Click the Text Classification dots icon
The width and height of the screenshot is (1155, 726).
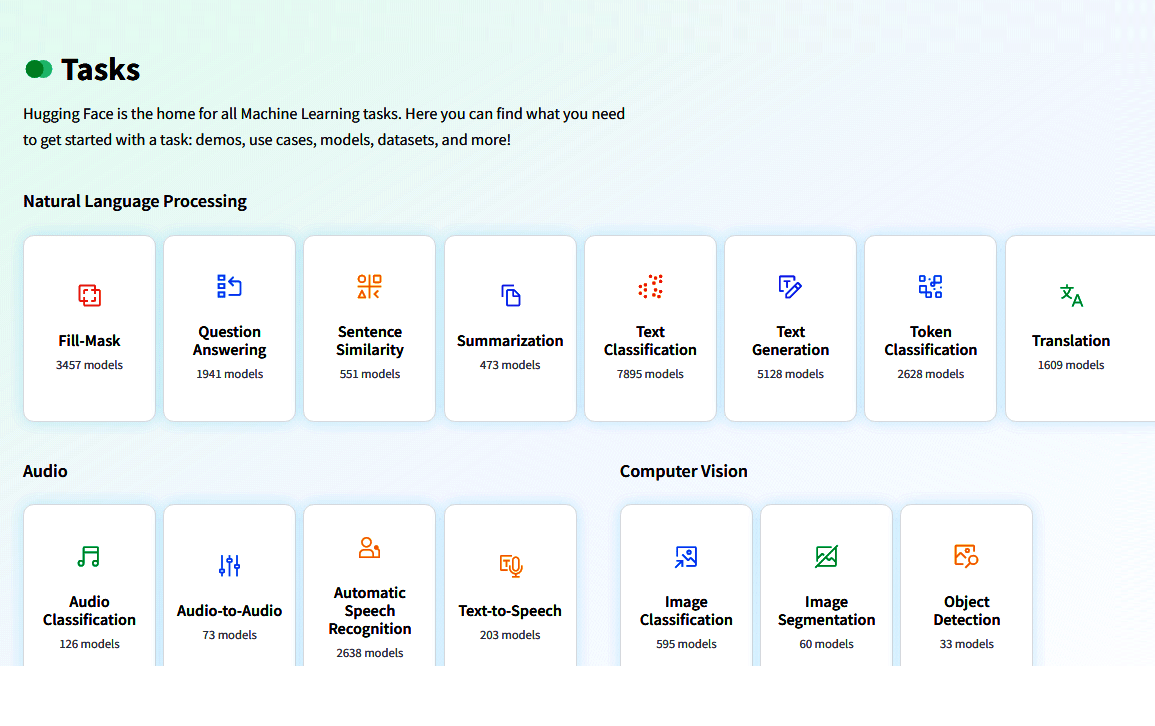(651, 287)
